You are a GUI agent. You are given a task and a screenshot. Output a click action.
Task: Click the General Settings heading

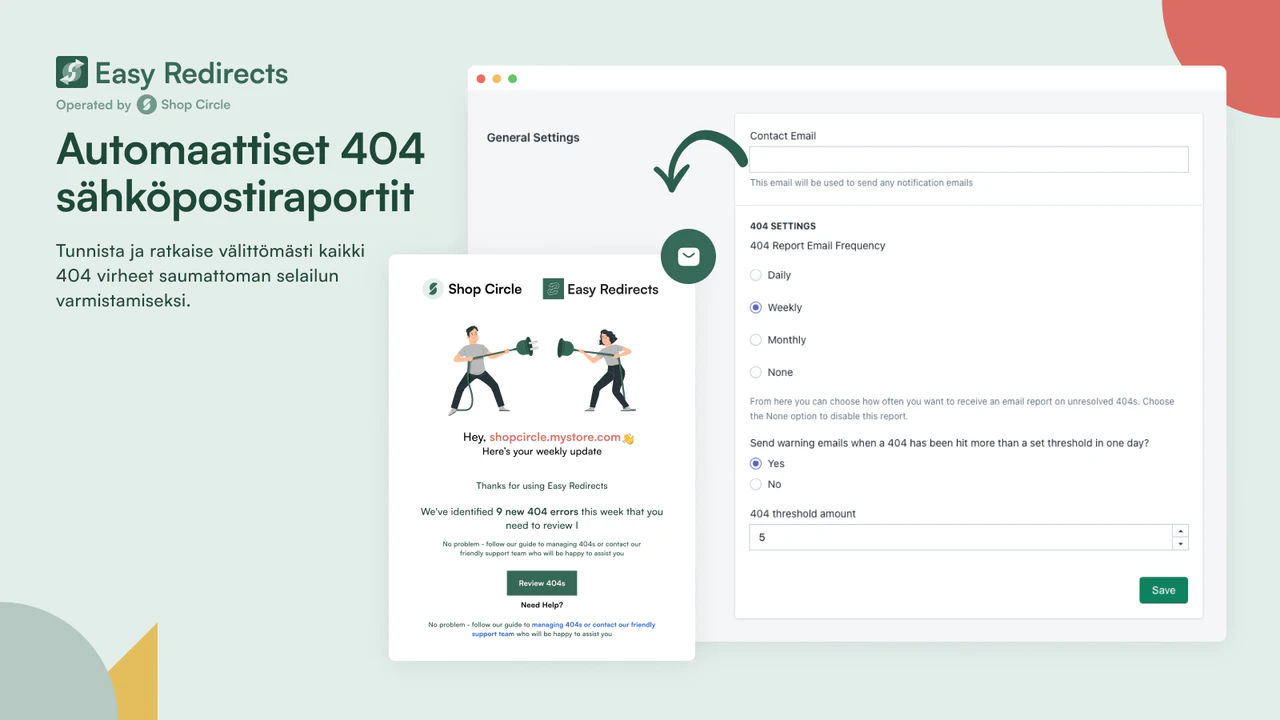tap(533, 138)
